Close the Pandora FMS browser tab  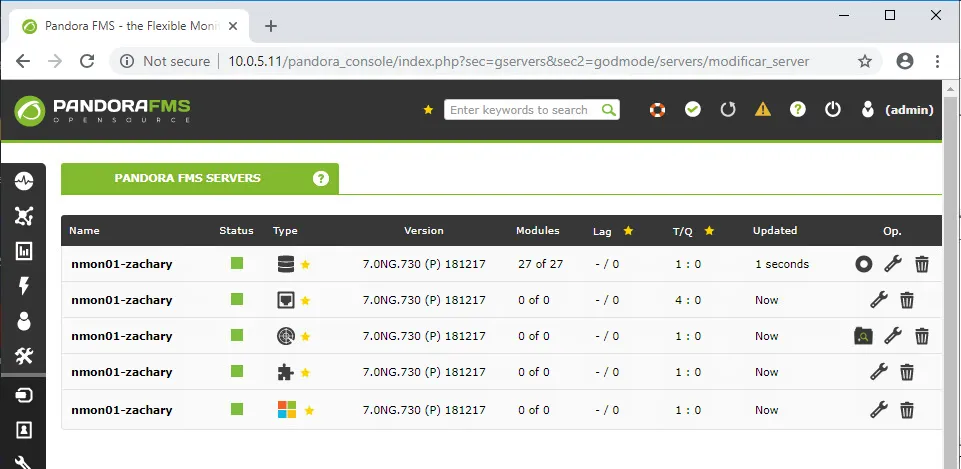coord(233,26)
